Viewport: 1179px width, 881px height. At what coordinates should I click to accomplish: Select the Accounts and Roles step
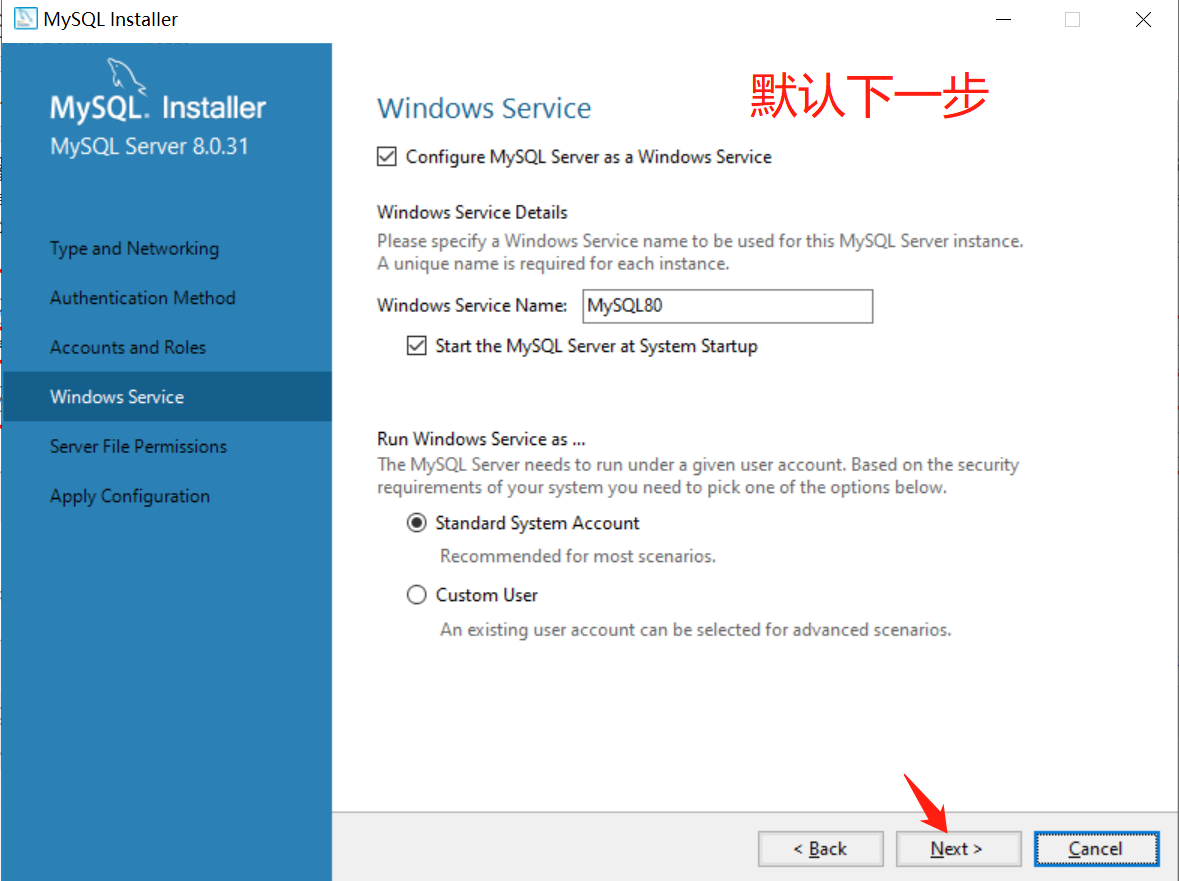pyautogui.click(x=128, y=347)
